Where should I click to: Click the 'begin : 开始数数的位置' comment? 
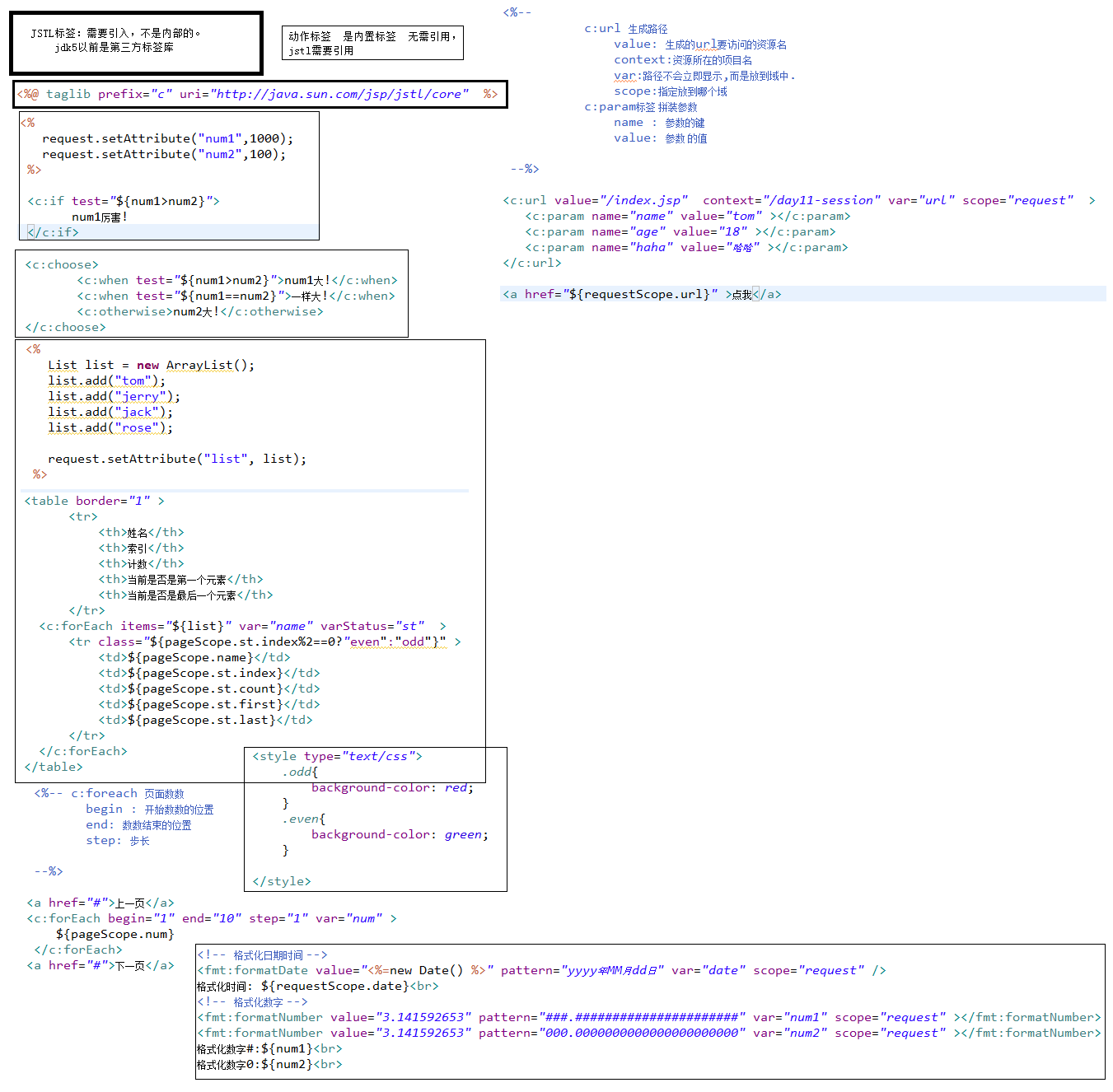(150, 810)
